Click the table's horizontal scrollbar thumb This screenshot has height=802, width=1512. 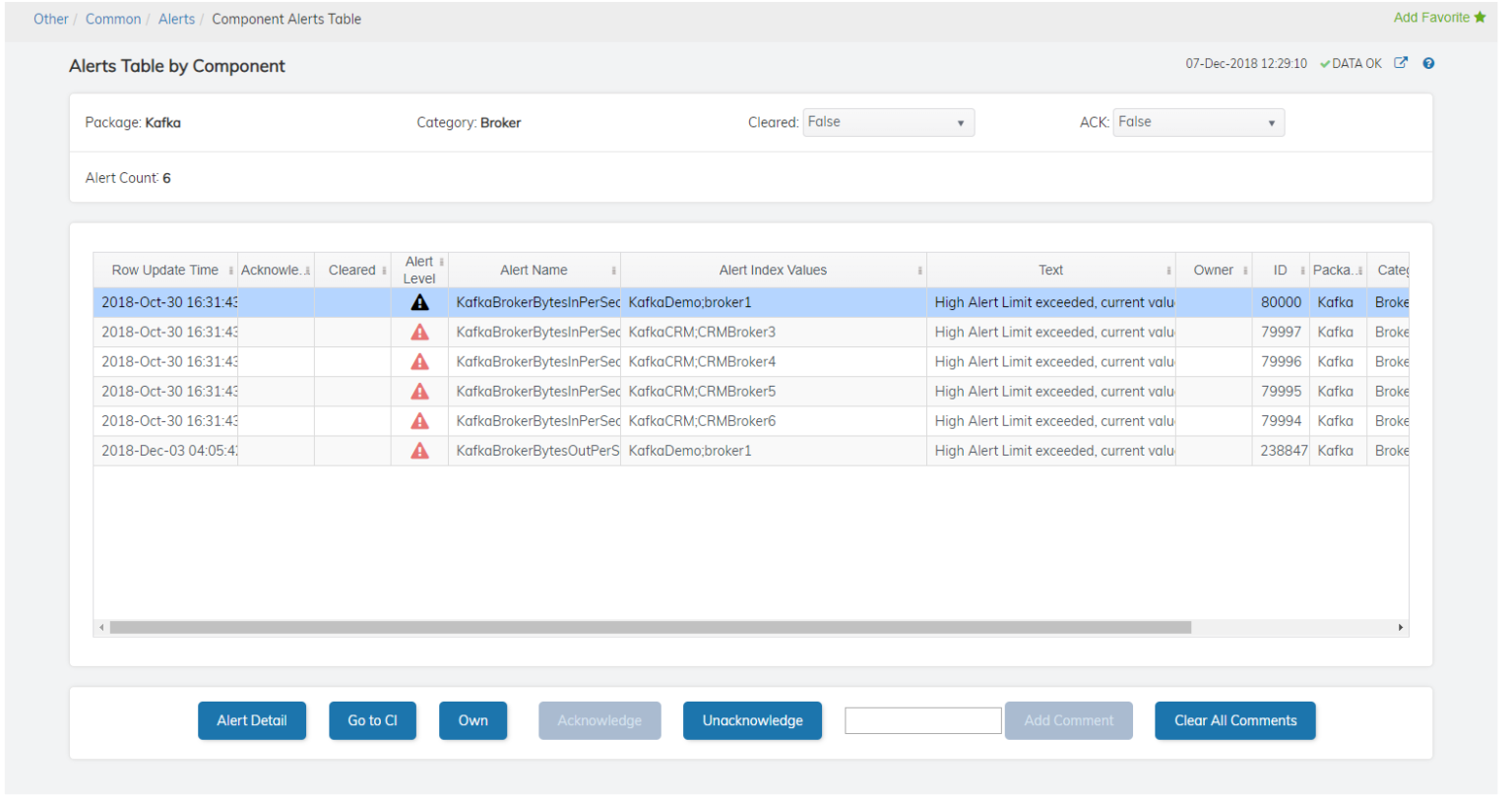click(650, 627)
